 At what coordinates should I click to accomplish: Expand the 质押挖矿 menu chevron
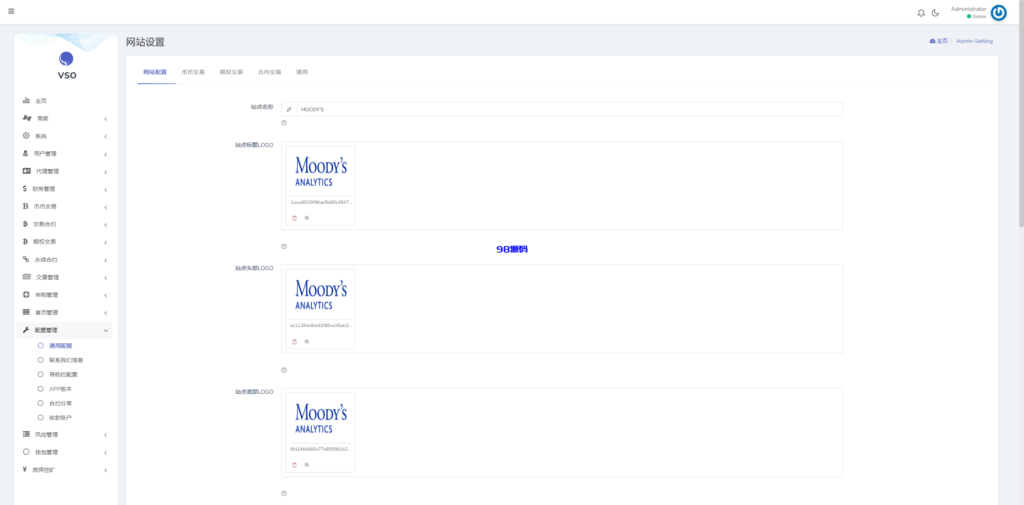(x=106, y=470)
